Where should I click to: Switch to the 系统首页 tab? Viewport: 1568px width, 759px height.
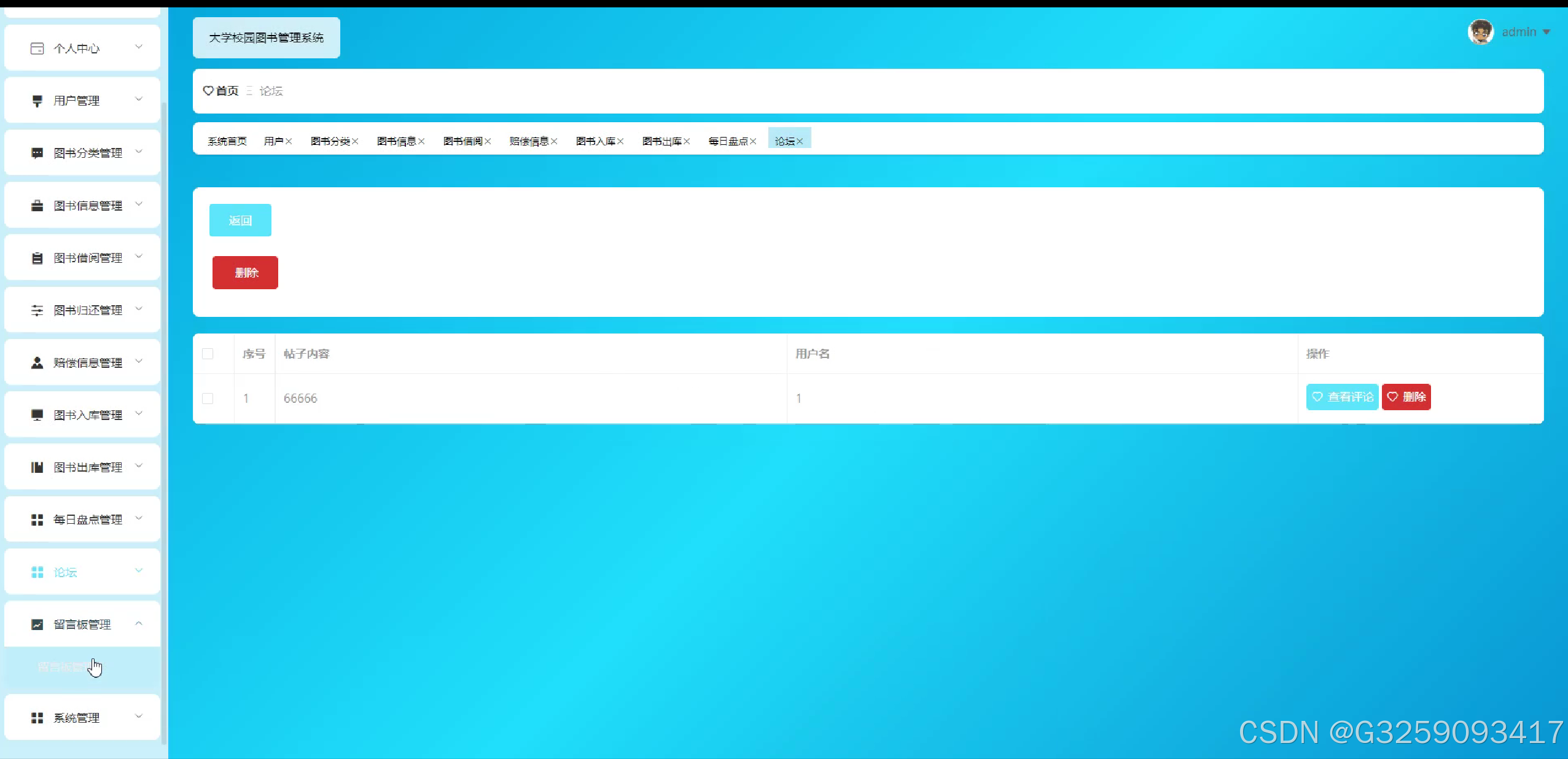click(x=227, y=141)
